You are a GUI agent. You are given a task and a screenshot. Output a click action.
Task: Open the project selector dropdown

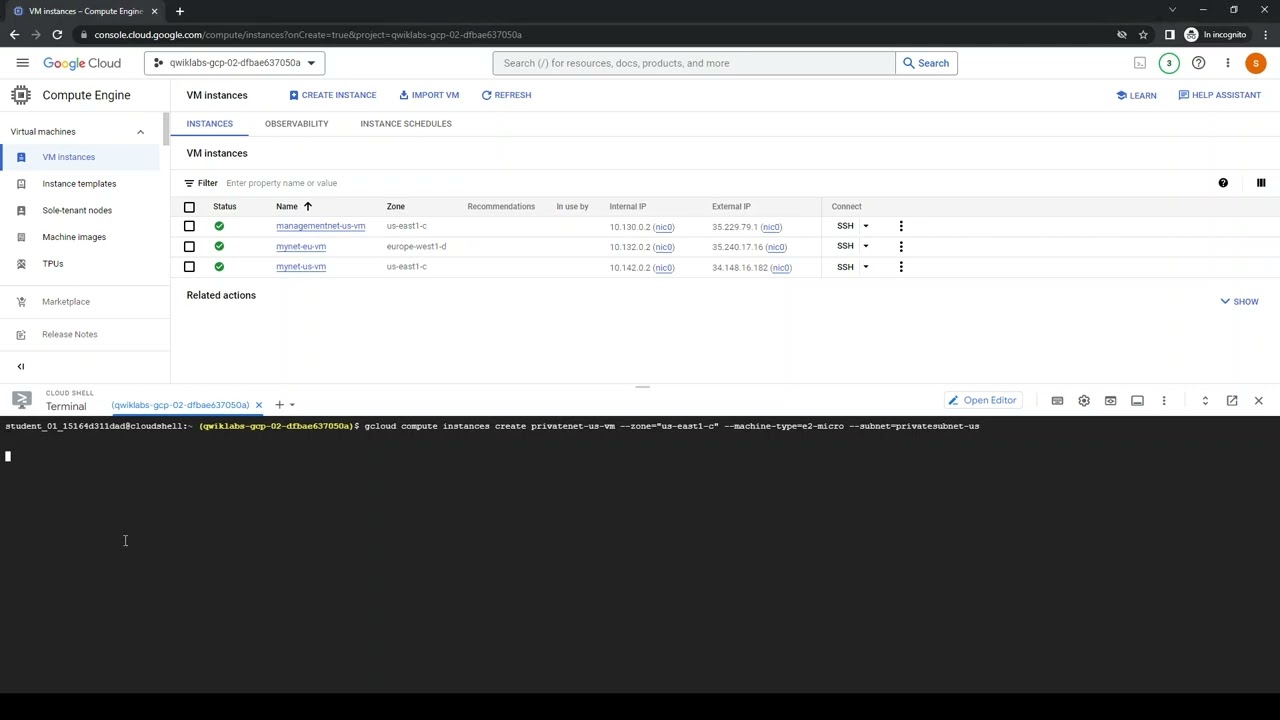(x=234, y=63)
